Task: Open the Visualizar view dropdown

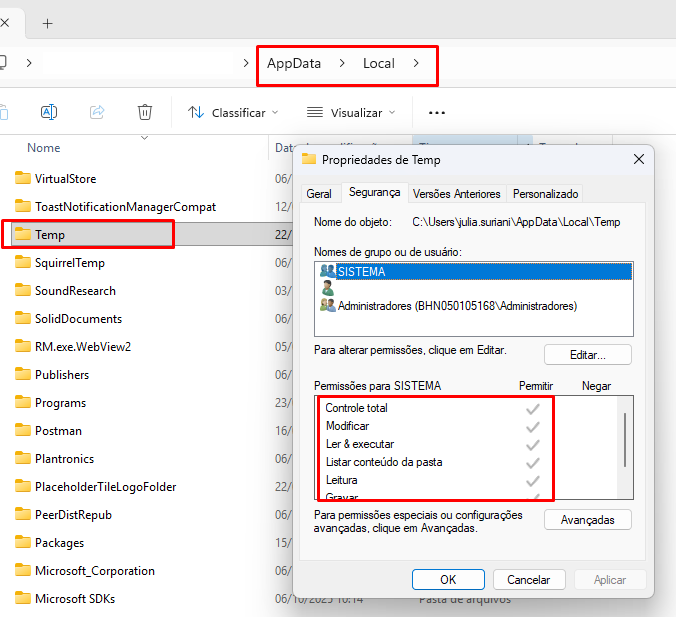Action: [x=351, y=113]
